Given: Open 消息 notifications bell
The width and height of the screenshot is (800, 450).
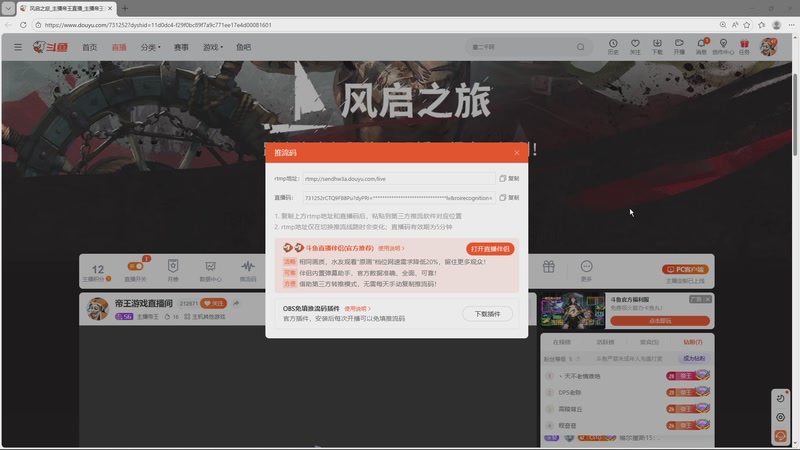Looking at the screenshot, I should click(x=702, y=46).
